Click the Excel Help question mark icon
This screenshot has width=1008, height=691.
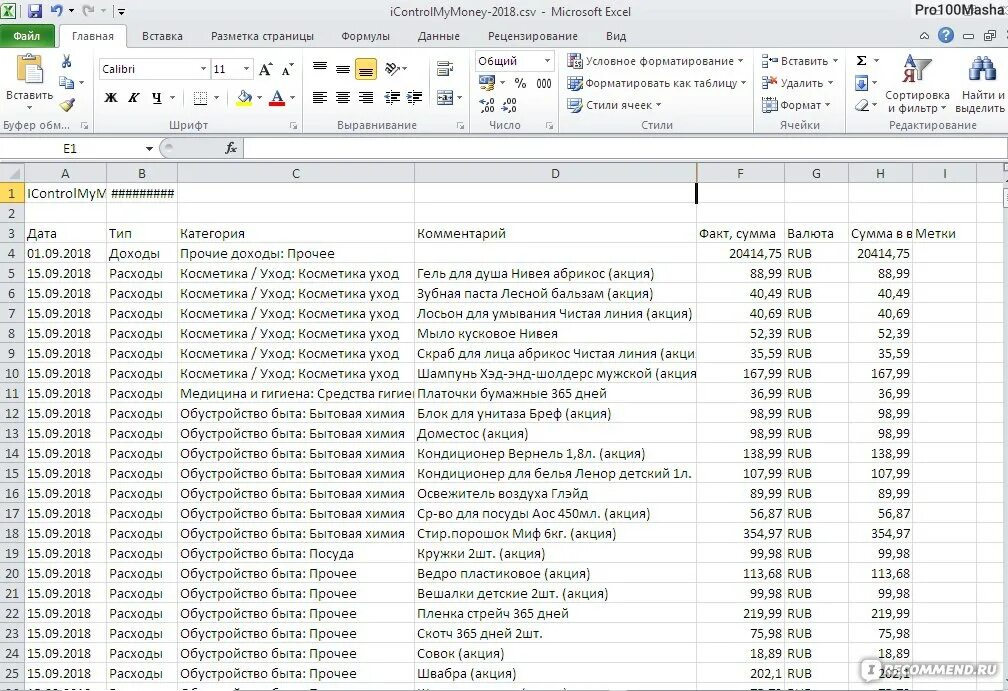point(946,35)
